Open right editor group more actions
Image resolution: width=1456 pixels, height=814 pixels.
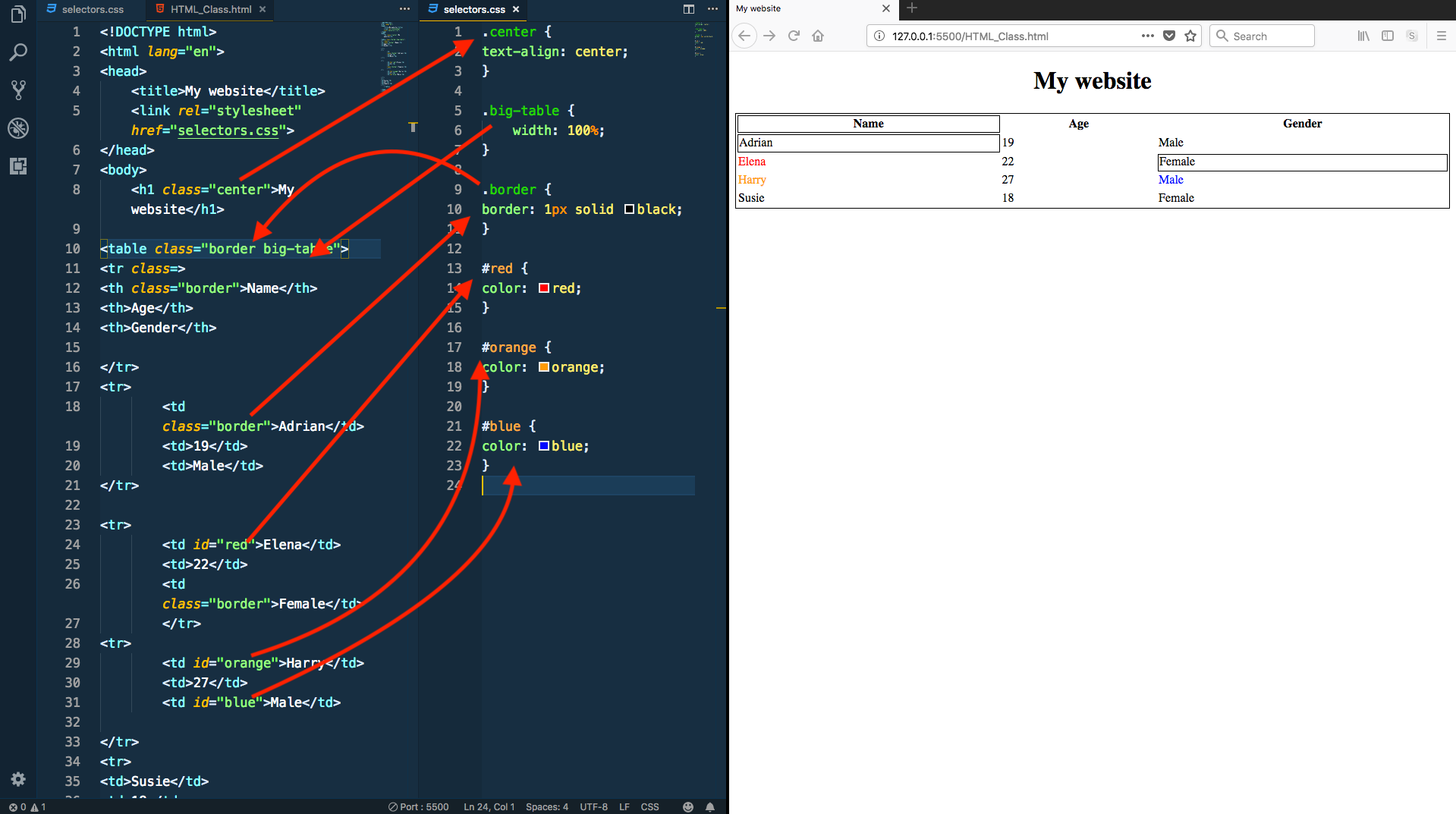(x=712, y=9)
